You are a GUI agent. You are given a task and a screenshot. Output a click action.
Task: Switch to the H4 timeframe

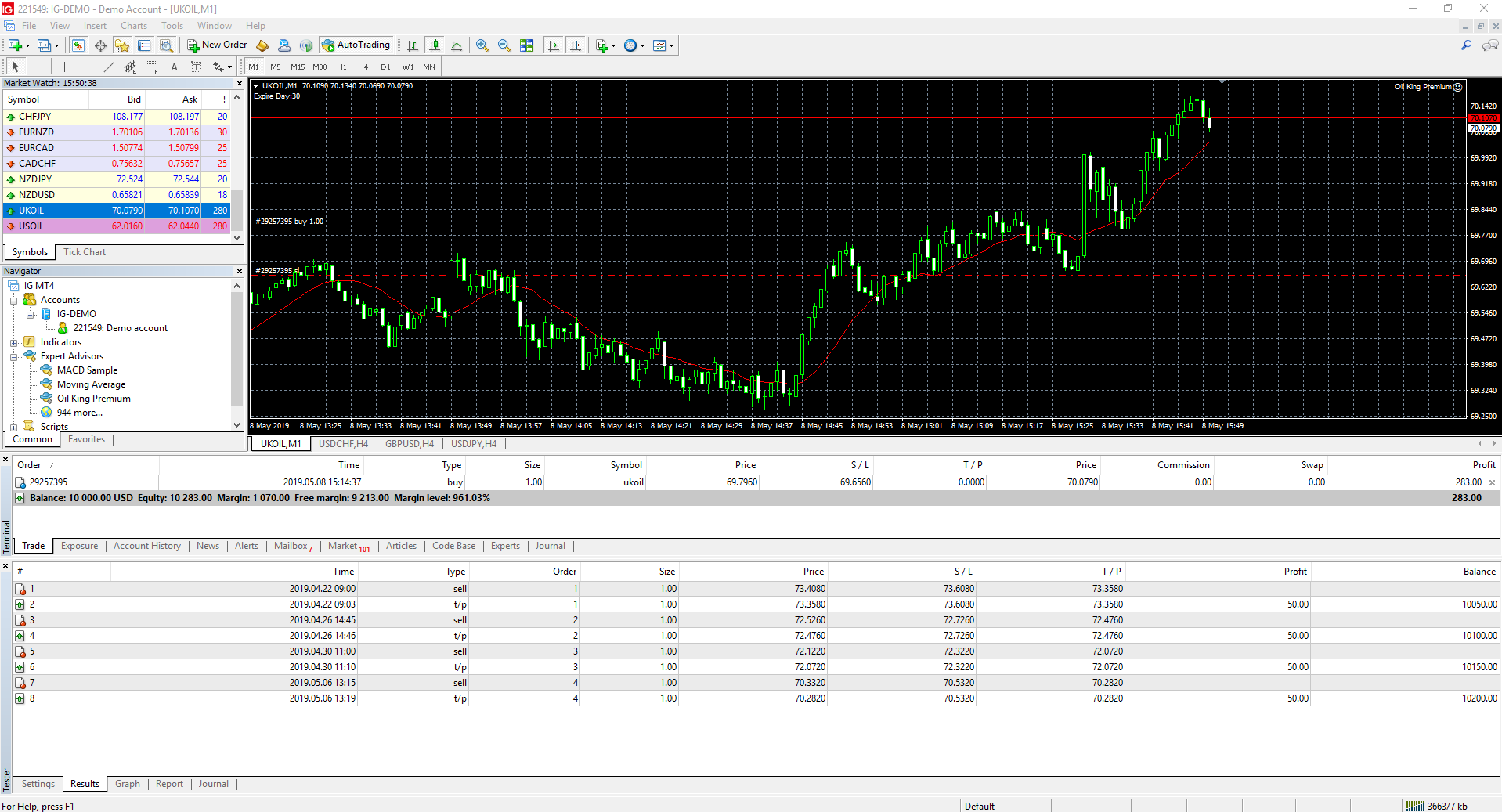pos(363,67)
